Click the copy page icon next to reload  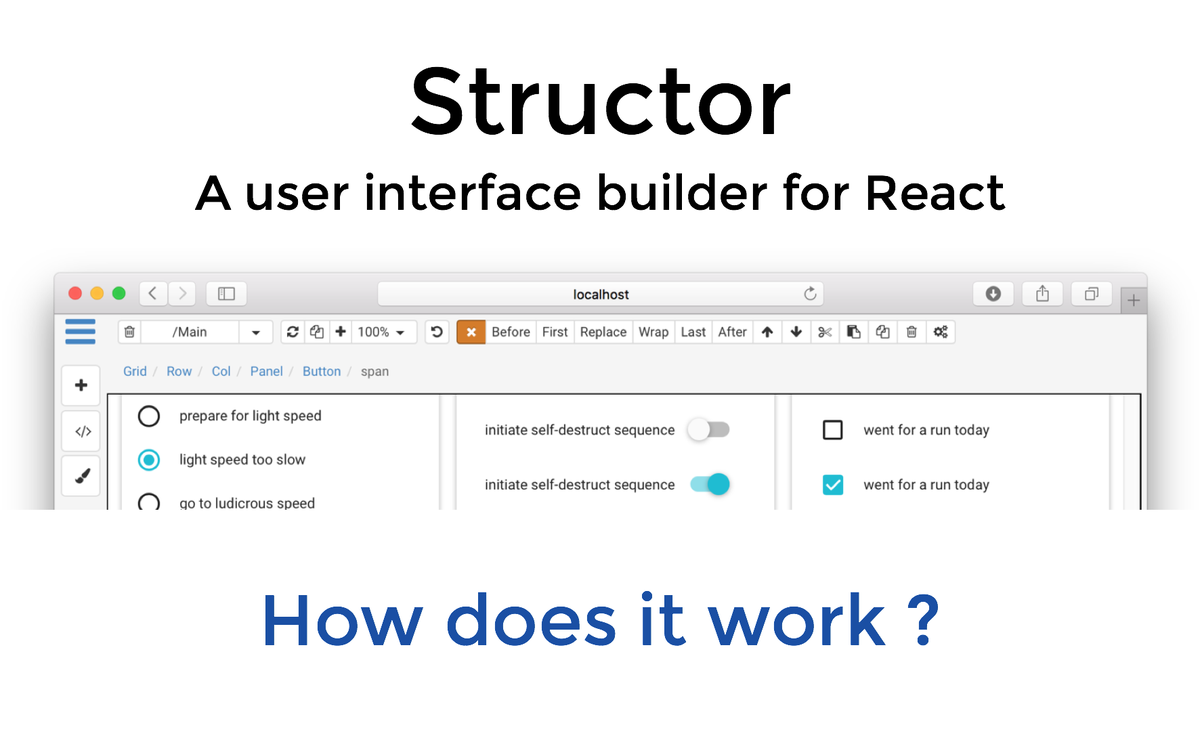[317, 332]
